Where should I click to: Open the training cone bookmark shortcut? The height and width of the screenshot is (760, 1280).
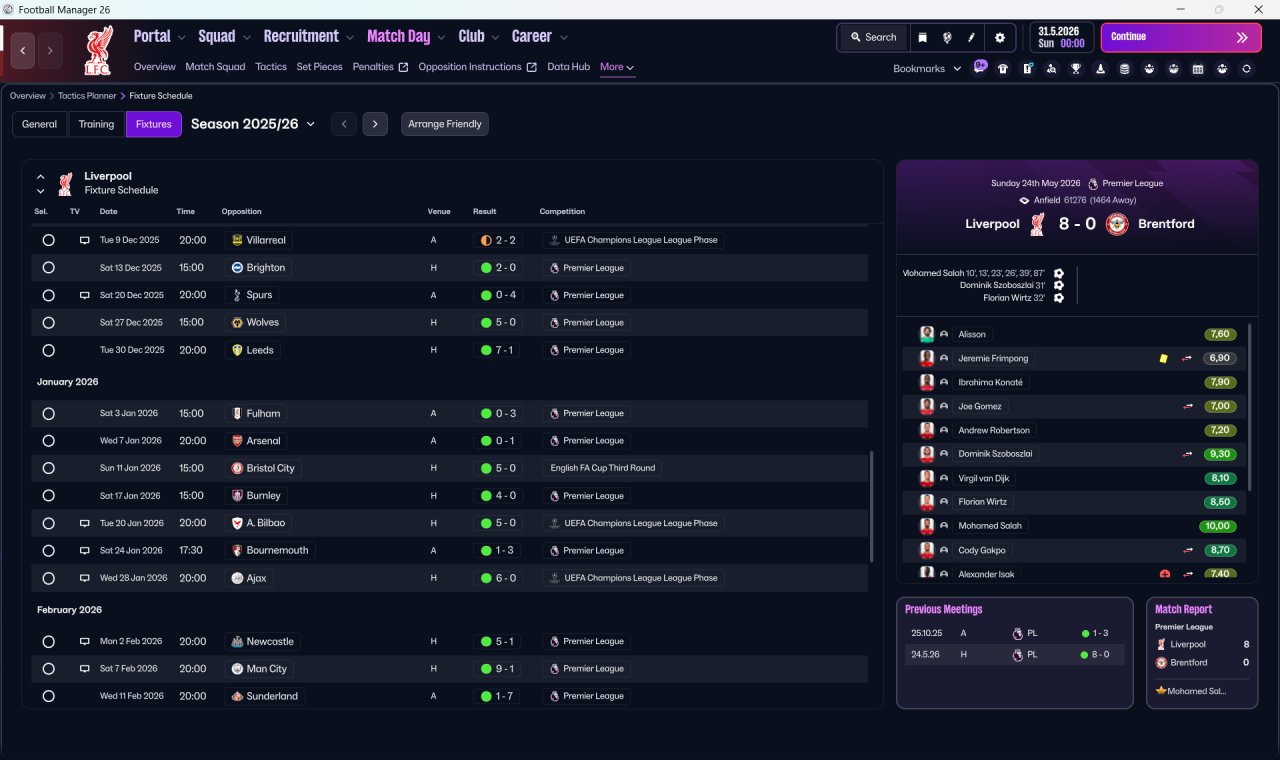pos(1100,69)
